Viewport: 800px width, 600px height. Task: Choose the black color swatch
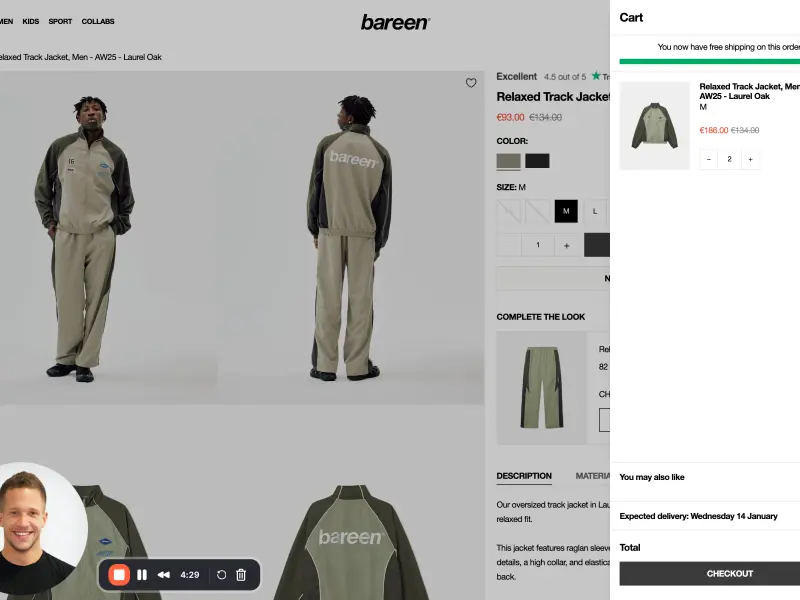point(537,160)
